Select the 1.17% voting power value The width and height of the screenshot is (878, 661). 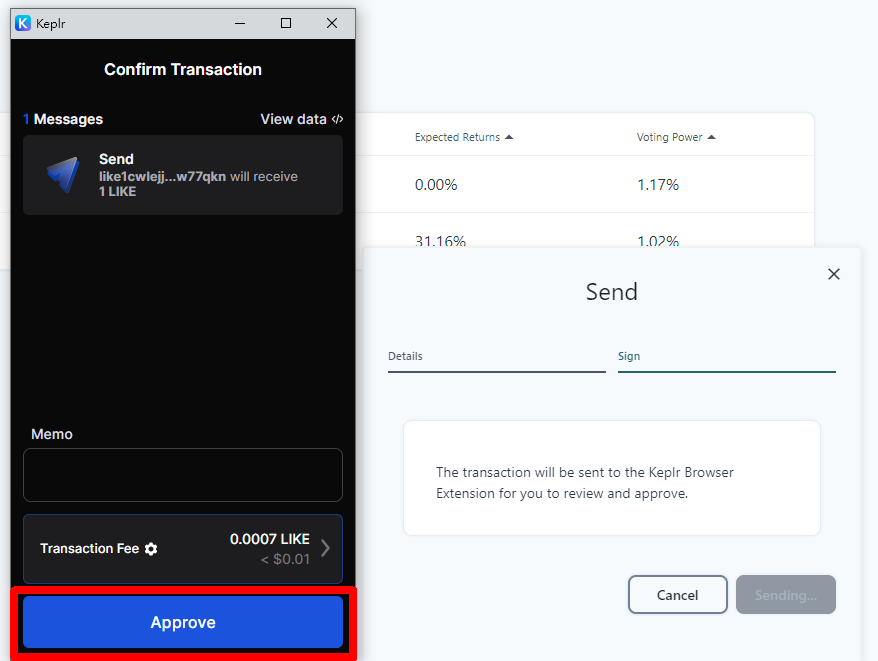click(658, 185)
